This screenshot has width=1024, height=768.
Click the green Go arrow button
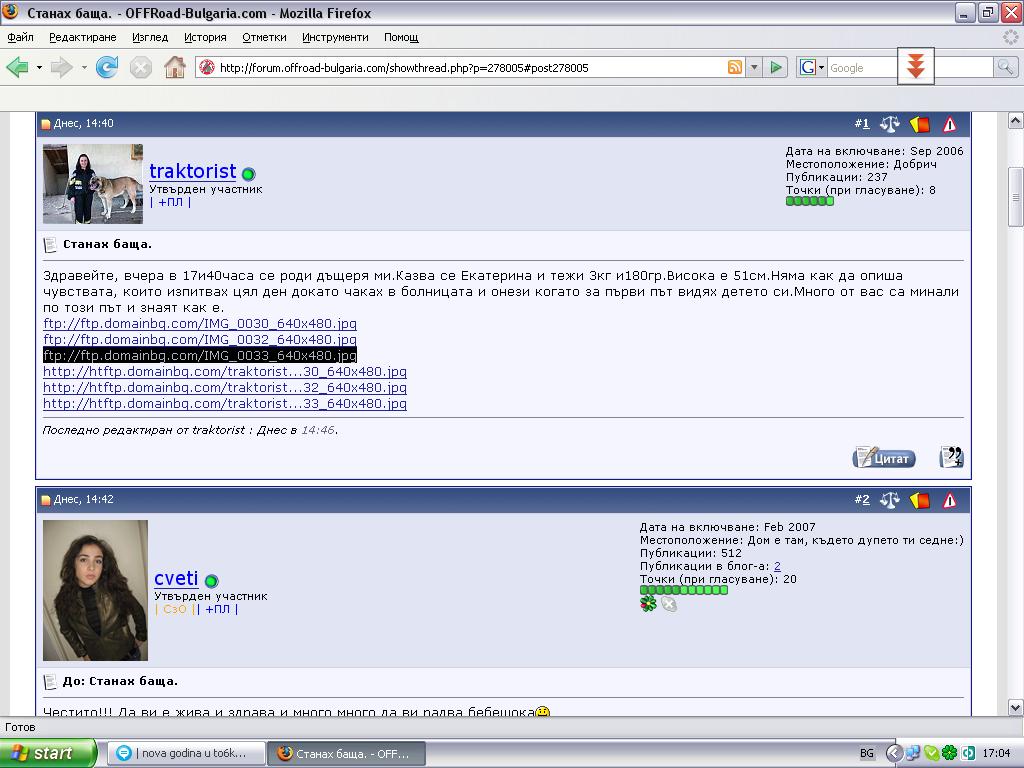point(775,67)
